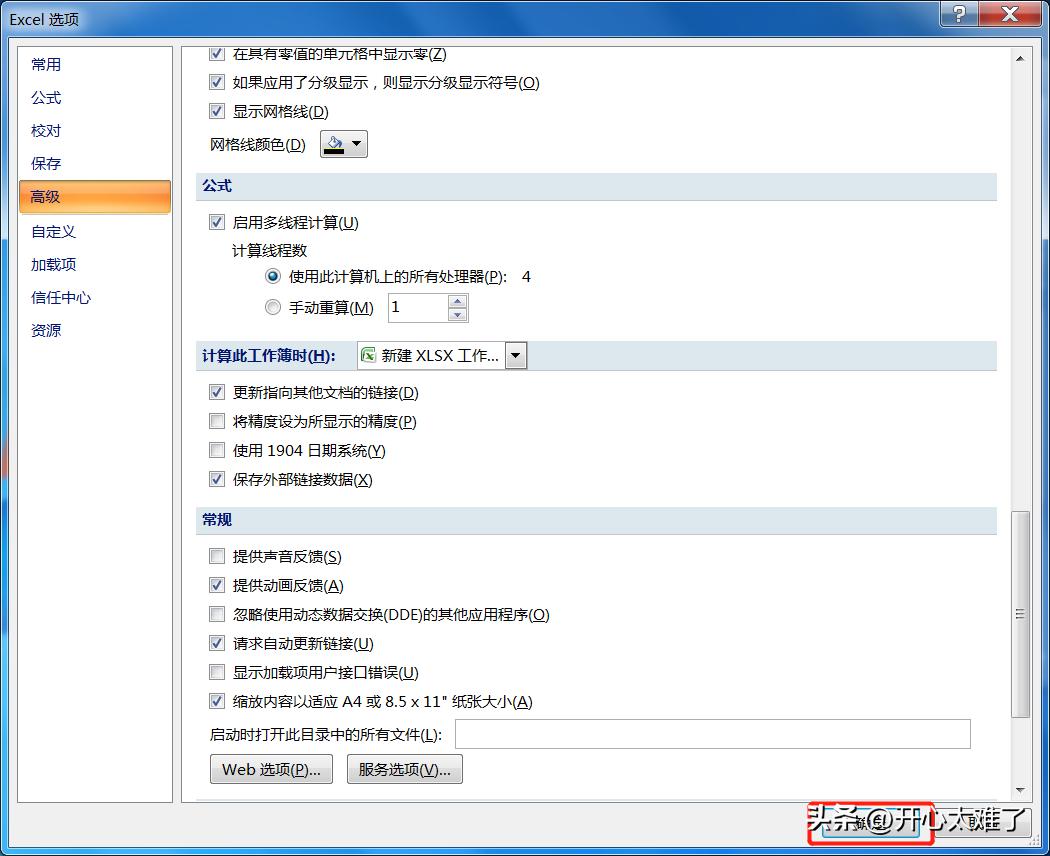Open 服务选项 dialog button
Screen dimensions: 1050x856
[404, 769]
